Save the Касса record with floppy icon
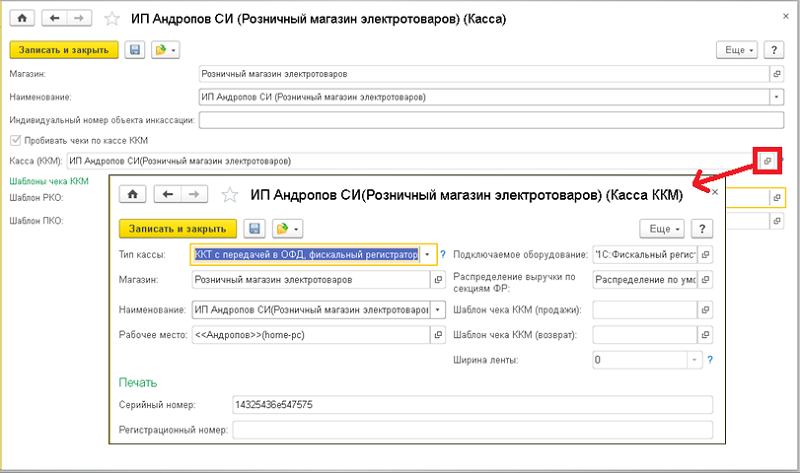The width and height of the screenshot is (800, 473). click(135, 49)
